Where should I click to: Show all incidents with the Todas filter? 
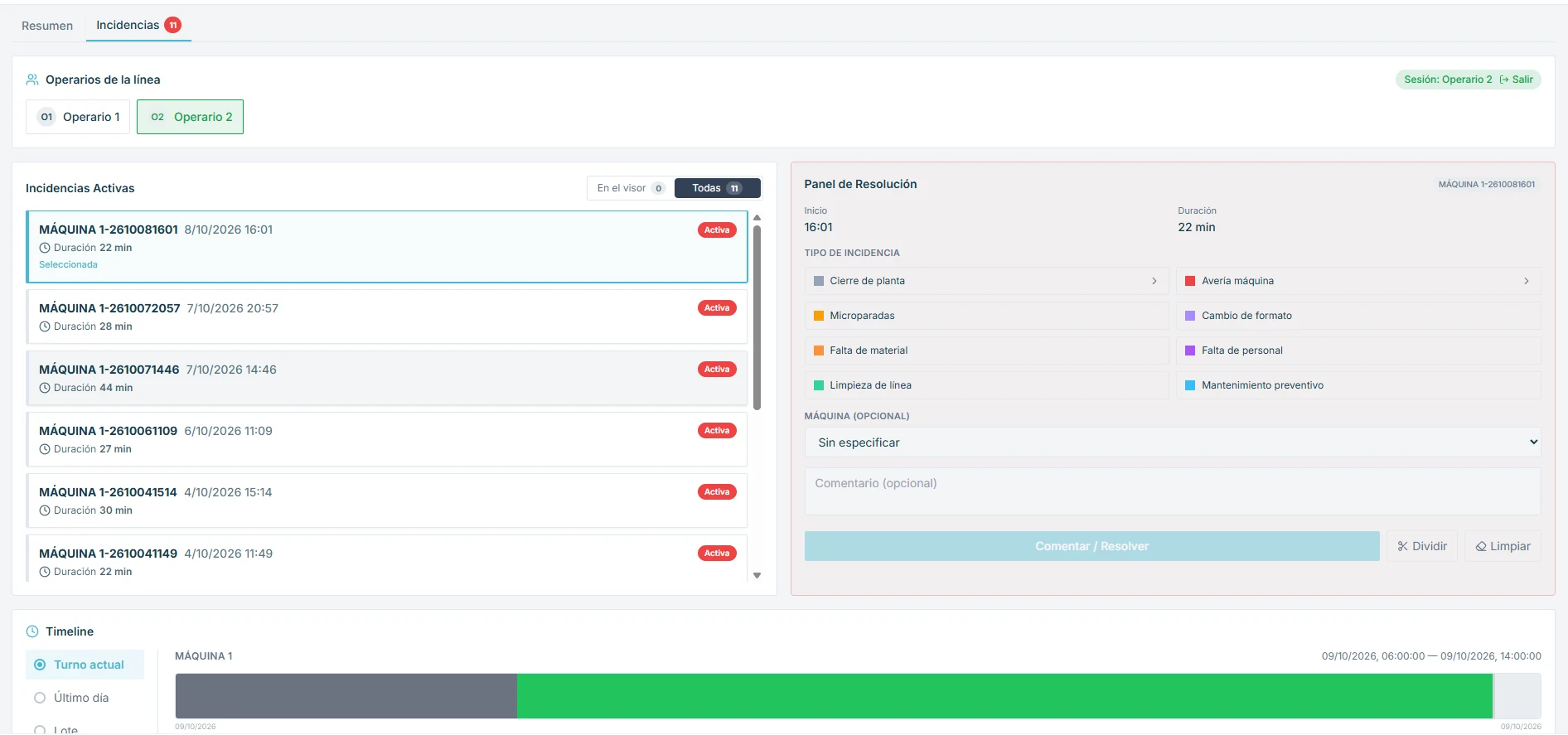717,188
